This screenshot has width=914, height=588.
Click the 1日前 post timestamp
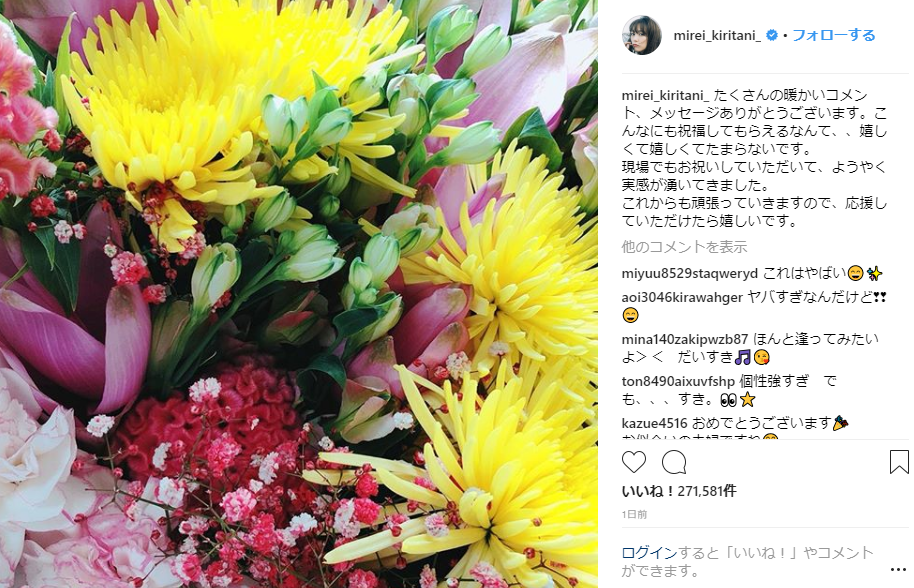pos(634,515)
